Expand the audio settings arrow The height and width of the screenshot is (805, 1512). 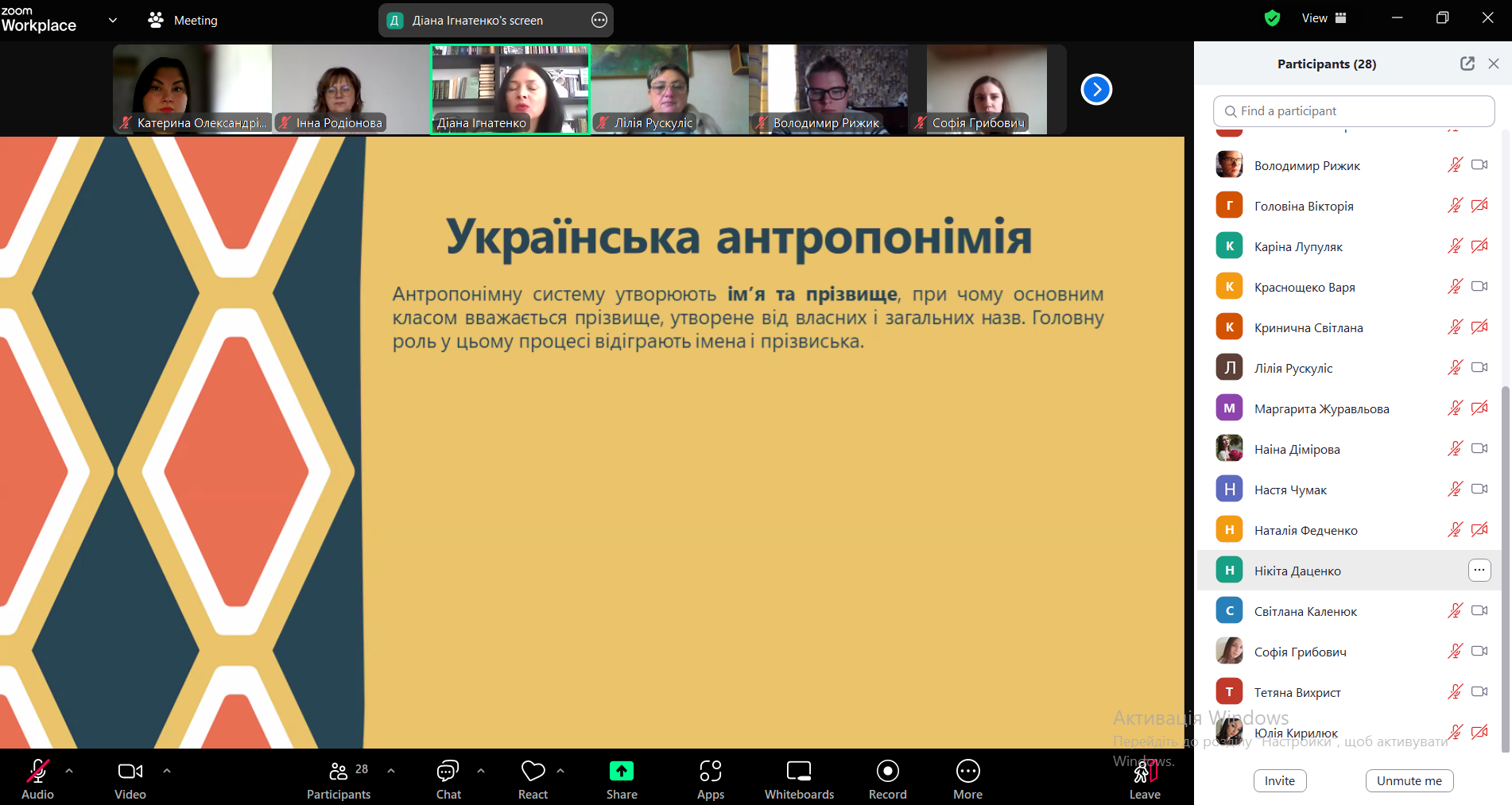click(69, 770)
